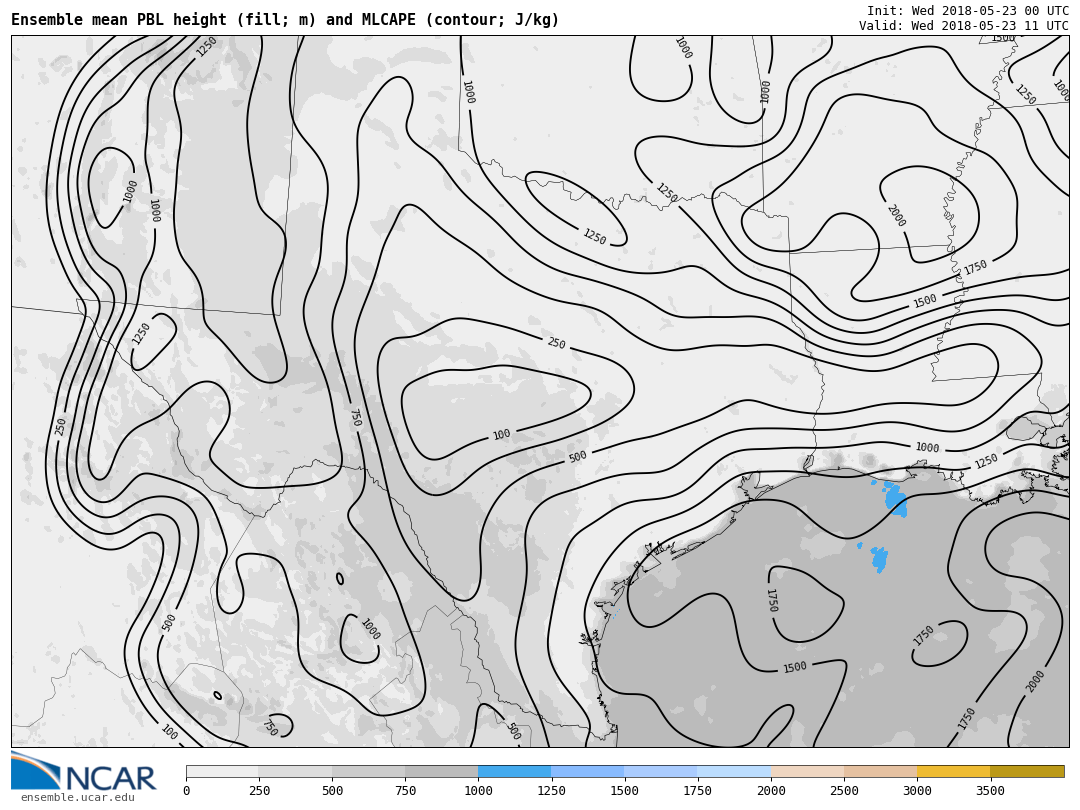Pick the 1750–2000 pale blue colorbar swatch
The width and height of the screenshot is (1080, 810).
click(734, 771)
